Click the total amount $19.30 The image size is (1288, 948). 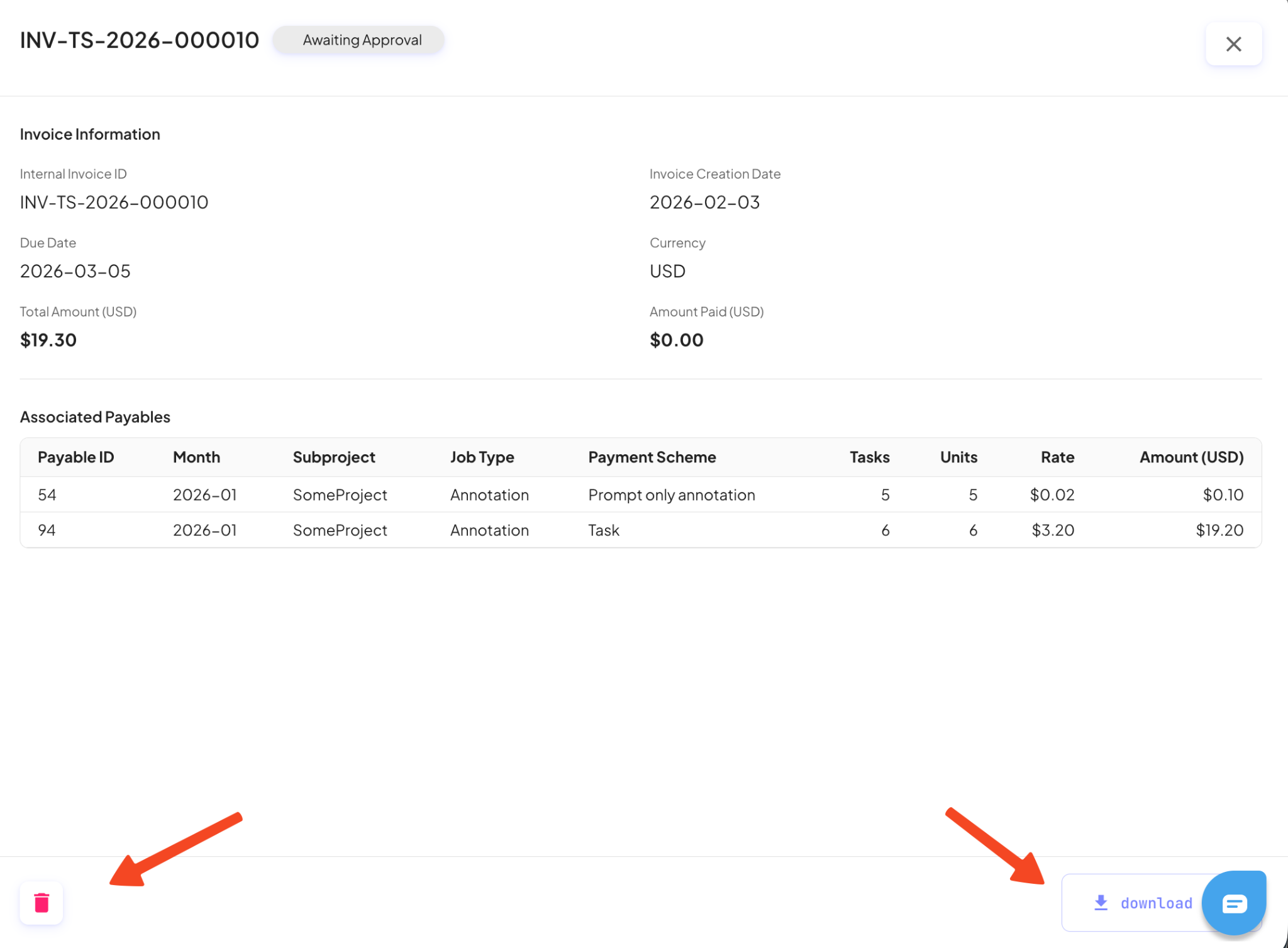click(x=48, y=340)
